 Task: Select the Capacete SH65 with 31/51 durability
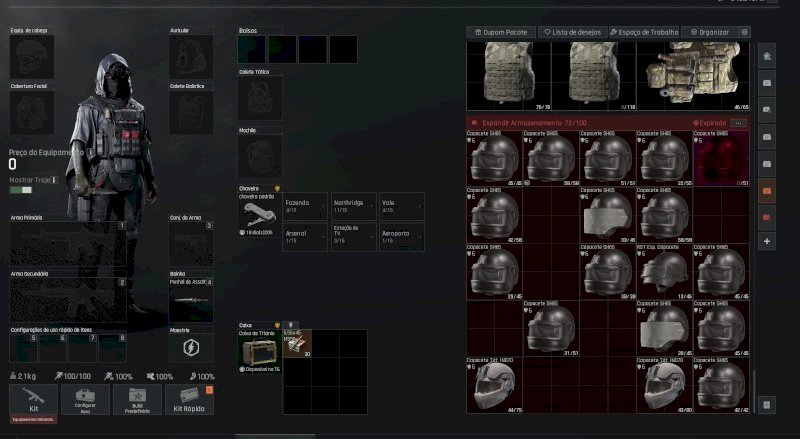[551, 329]
